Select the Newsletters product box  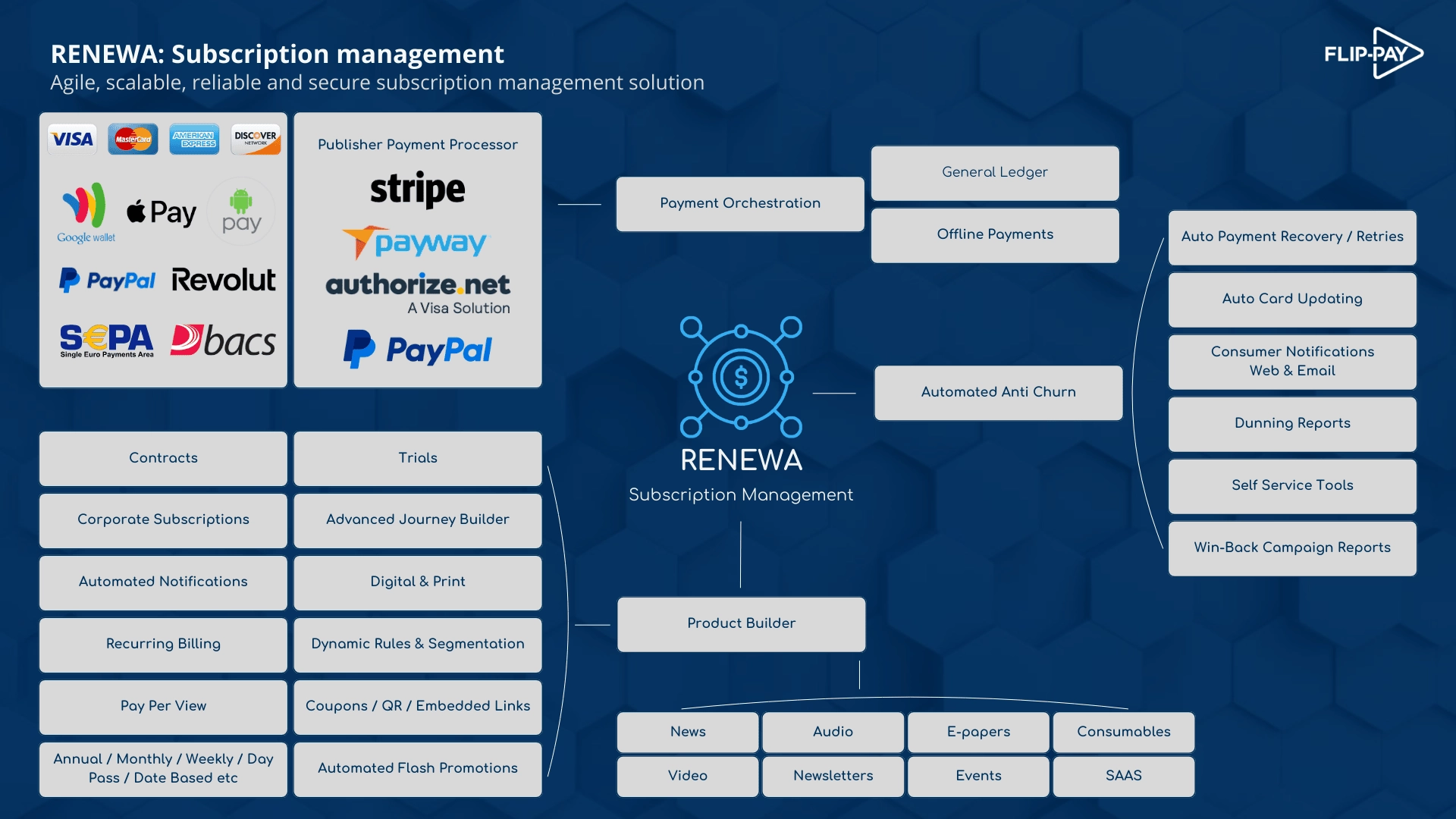[x=833, y=777]
